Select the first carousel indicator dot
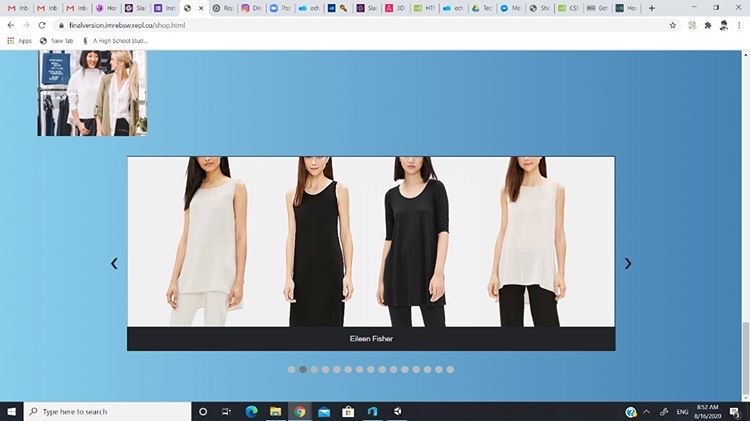The height and width of the screenshot is (421, 750). pos(292,369)
